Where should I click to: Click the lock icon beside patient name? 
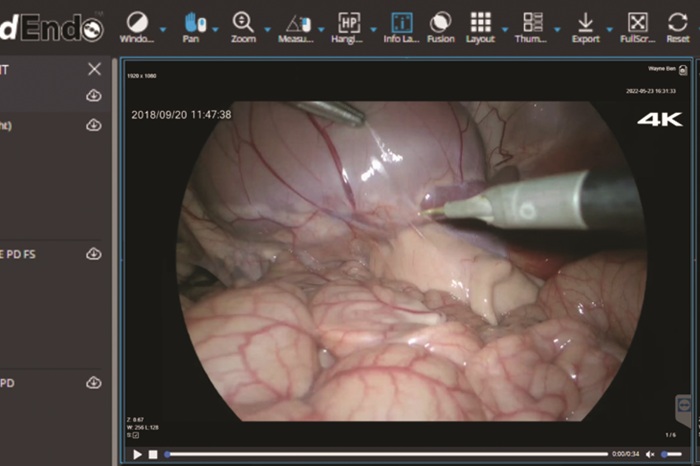click(x=683, y=70)
